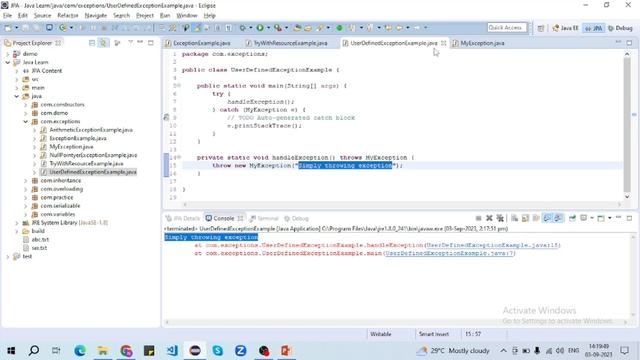
Task: Expand the demo project
Action: point(7,54)
